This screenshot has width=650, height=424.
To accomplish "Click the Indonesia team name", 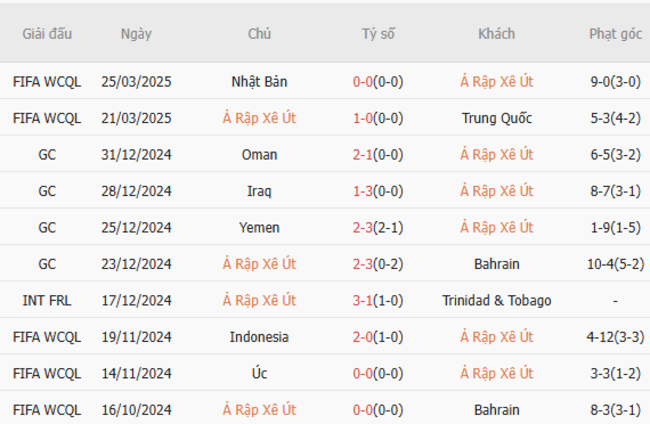I will pos(259,337).
